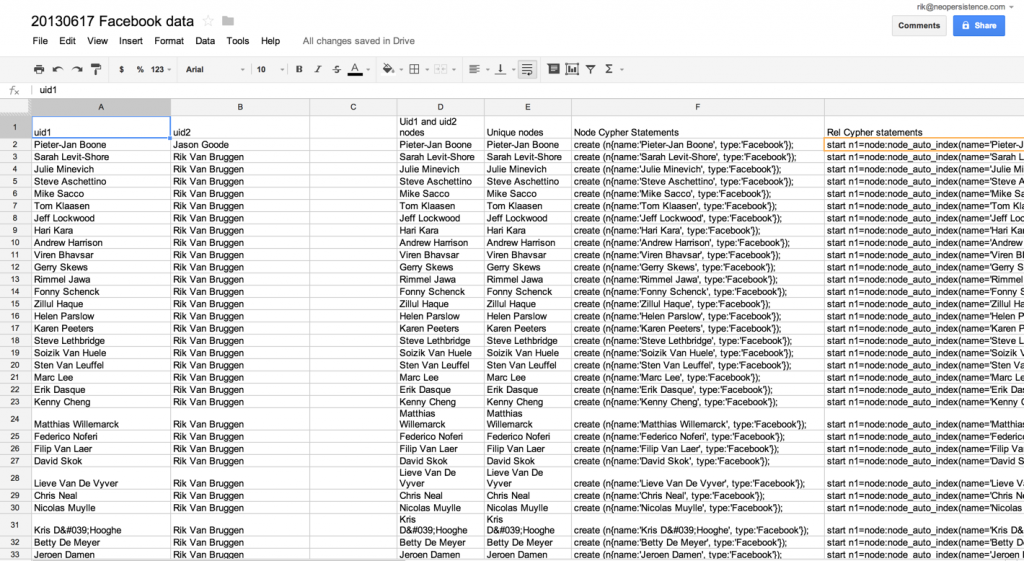Open the View menu
1024x561 pixels.
pyautogui.click(x=97, y=40)
